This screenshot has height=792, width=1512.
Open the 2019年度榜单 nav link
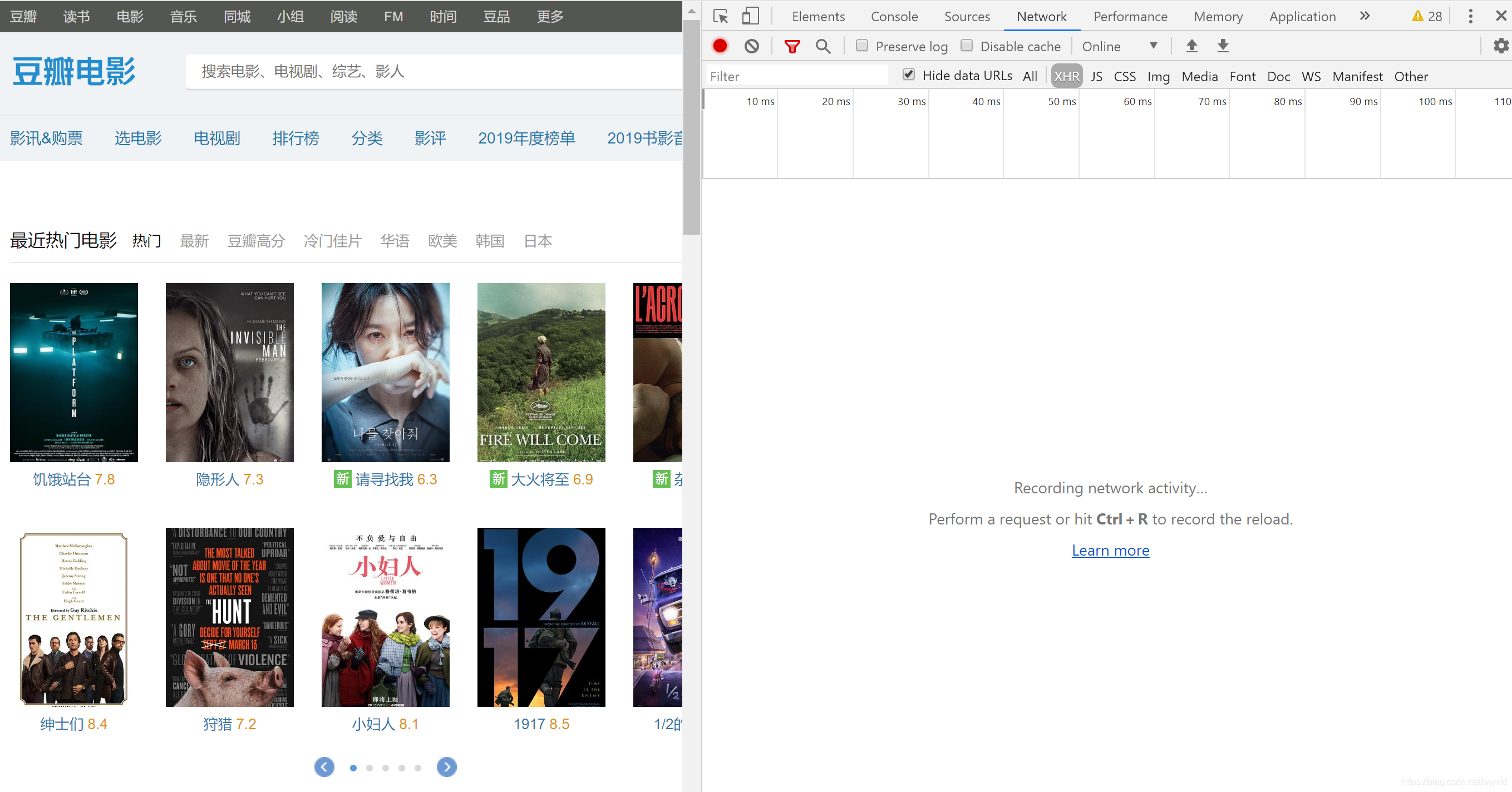coord(526,138)
